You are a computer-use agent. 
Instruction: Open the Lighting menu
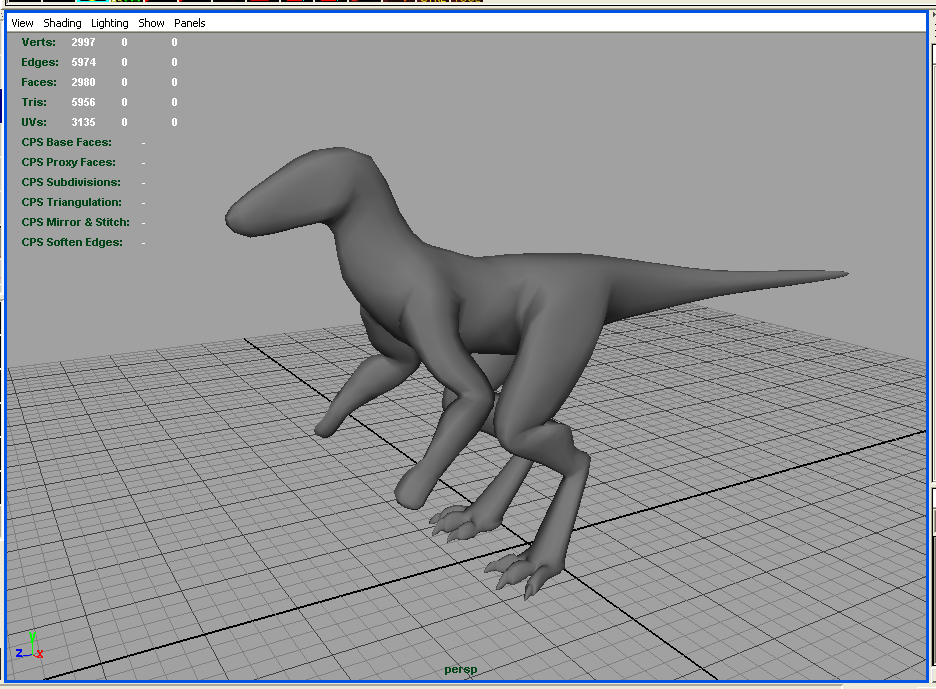(109, 23)
